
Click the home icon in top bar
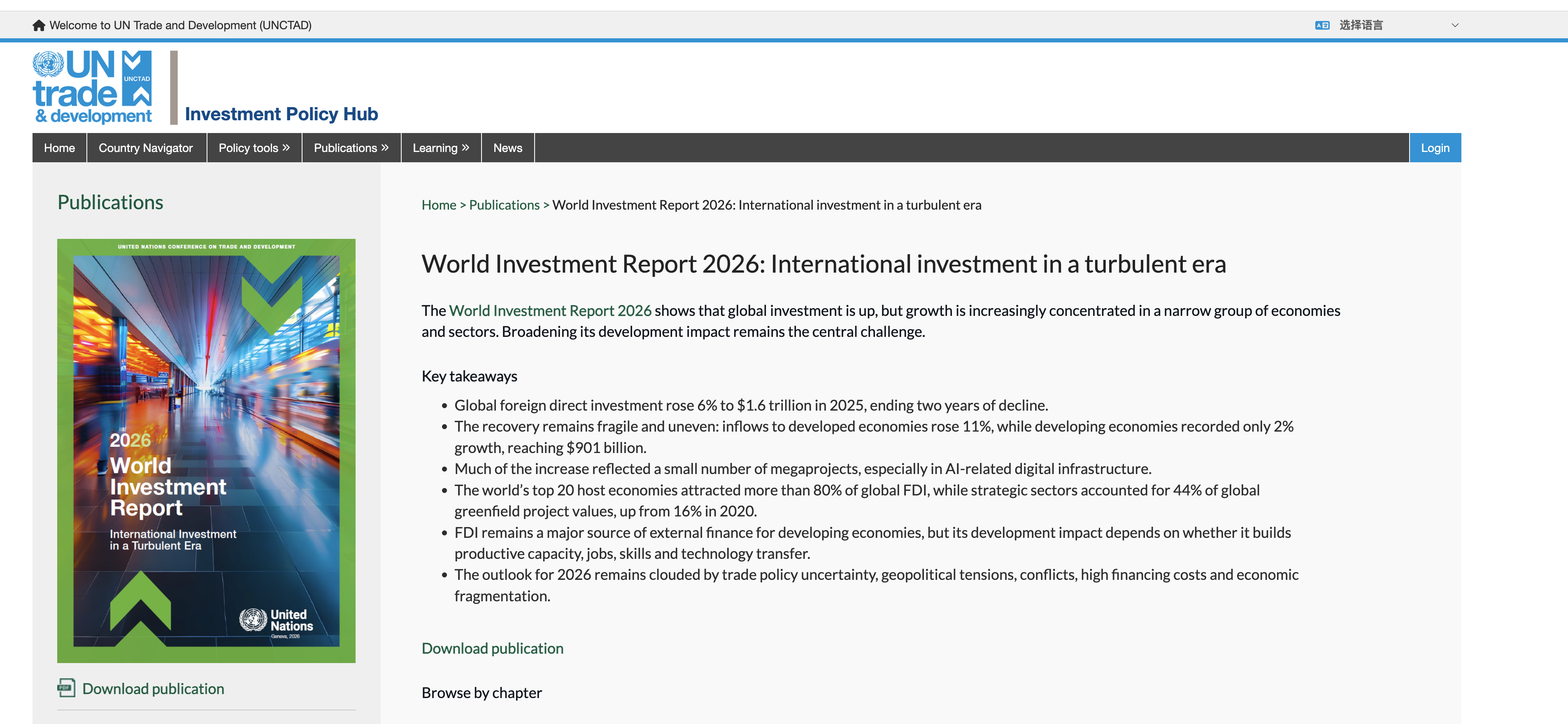click(39, 25)
